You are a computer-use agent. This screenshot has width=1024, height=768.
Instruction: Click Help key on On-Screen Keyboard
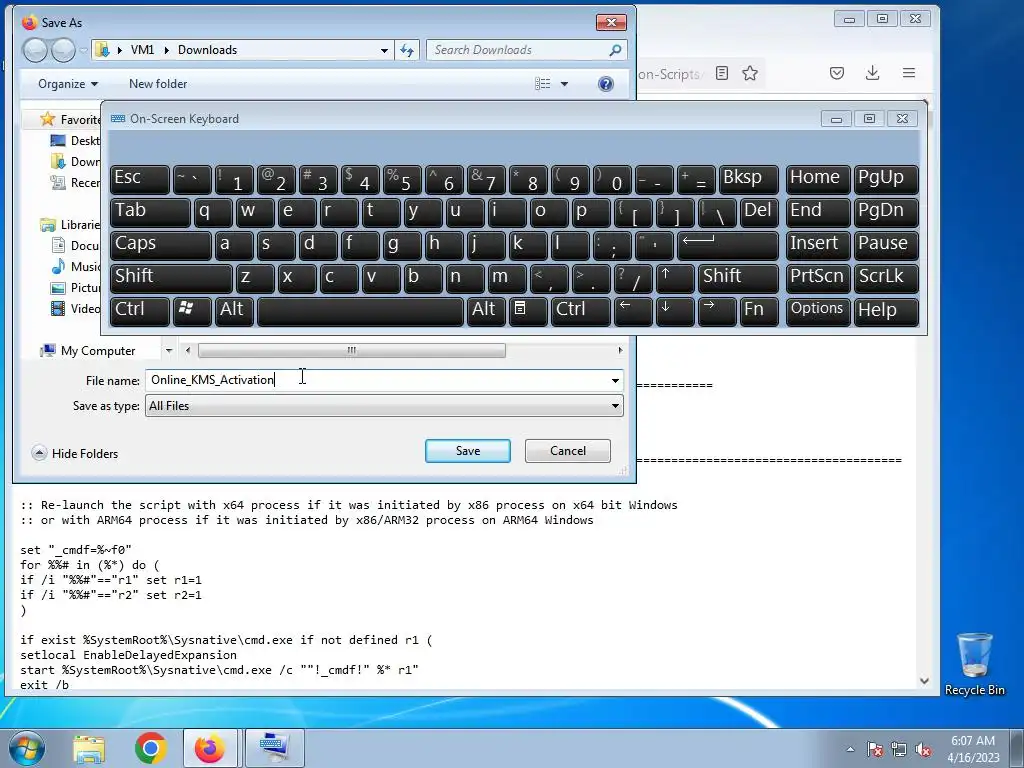click(886, 310)
